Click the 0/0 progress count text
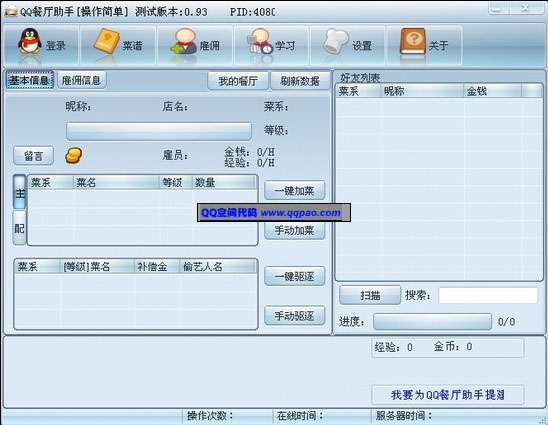The height and width of the screenshot is (425, 548). (x=506, y=322)
